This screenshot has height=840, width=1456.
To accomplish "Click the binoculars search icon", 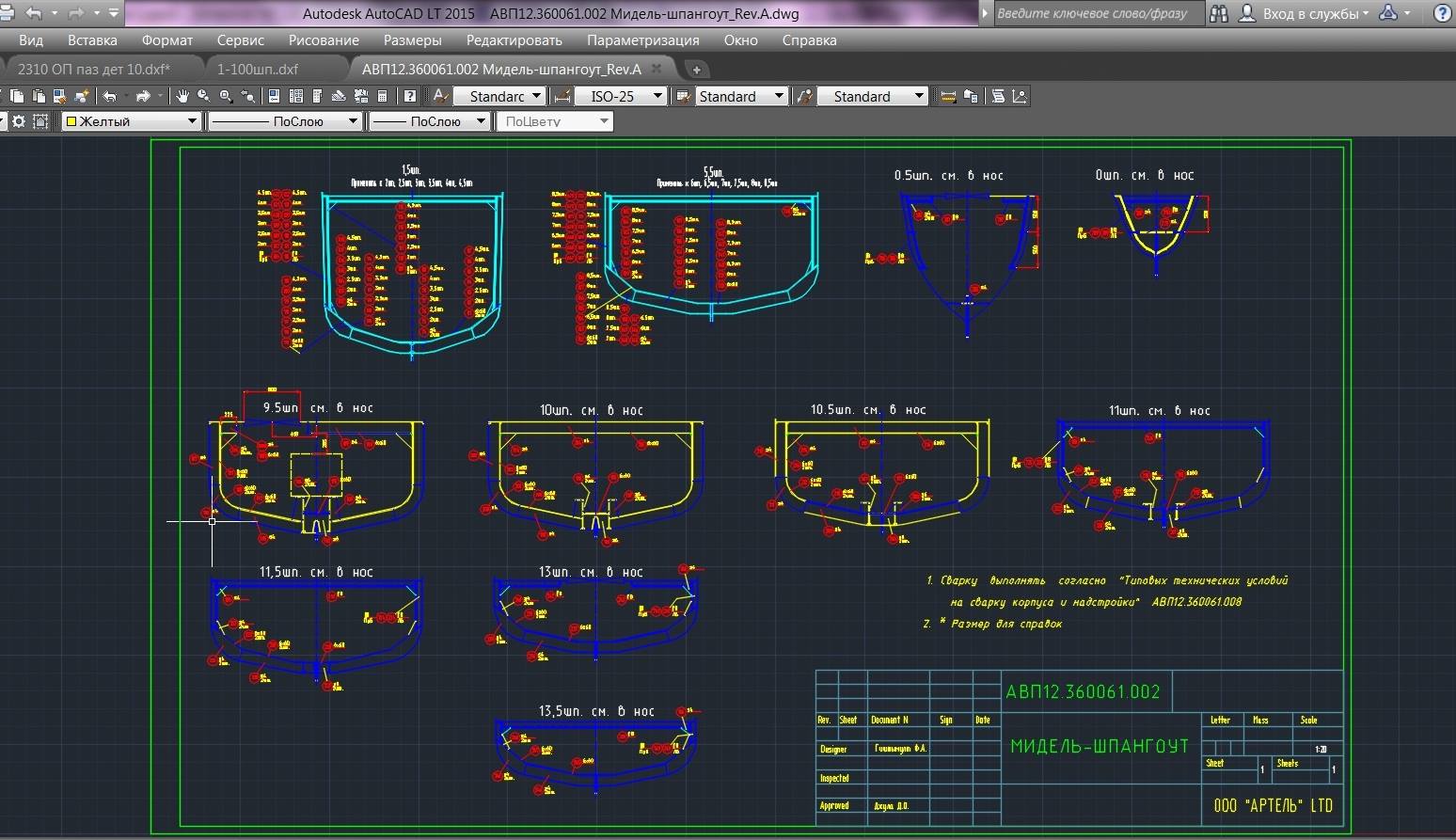I will click(x=1218, y=13).
